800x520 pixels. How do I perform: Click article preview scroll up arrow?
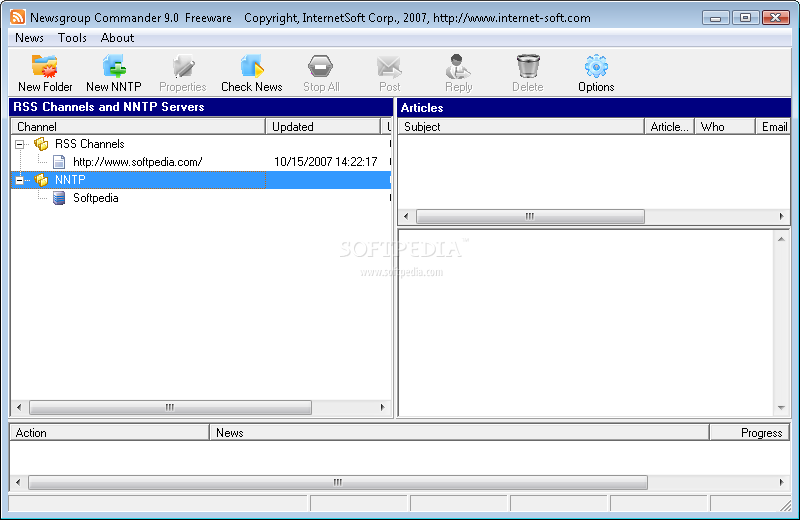[x=781, y=239]
